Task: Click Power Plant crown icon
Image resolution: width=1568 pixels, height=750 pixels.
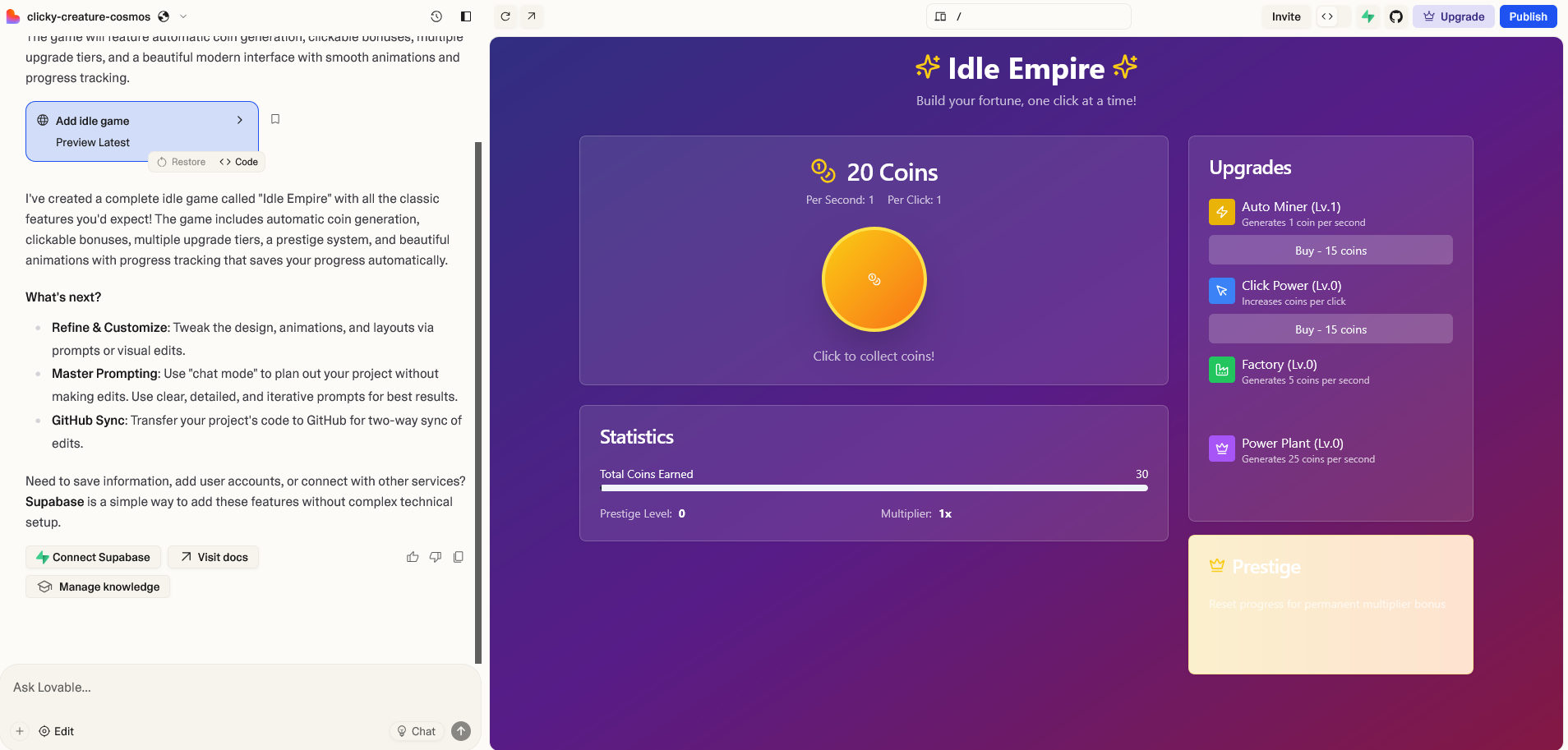Action: click(x=1222, y=449)
